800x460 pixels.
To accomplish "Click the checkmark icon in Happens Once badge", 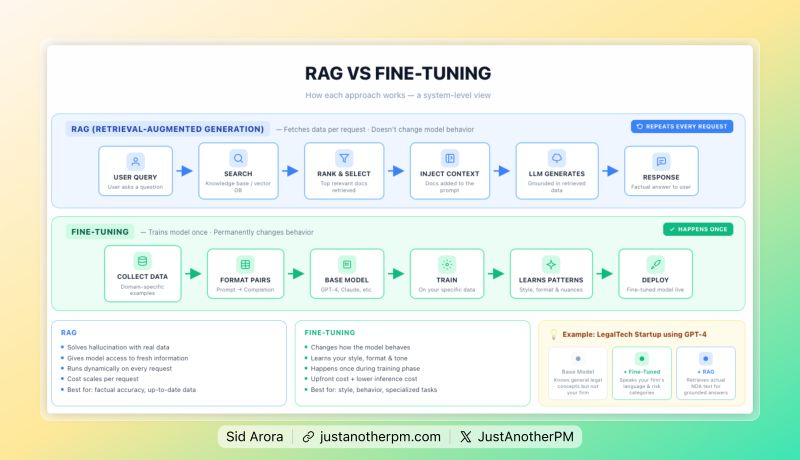I will pyautogui.click(x=672, y=229).
